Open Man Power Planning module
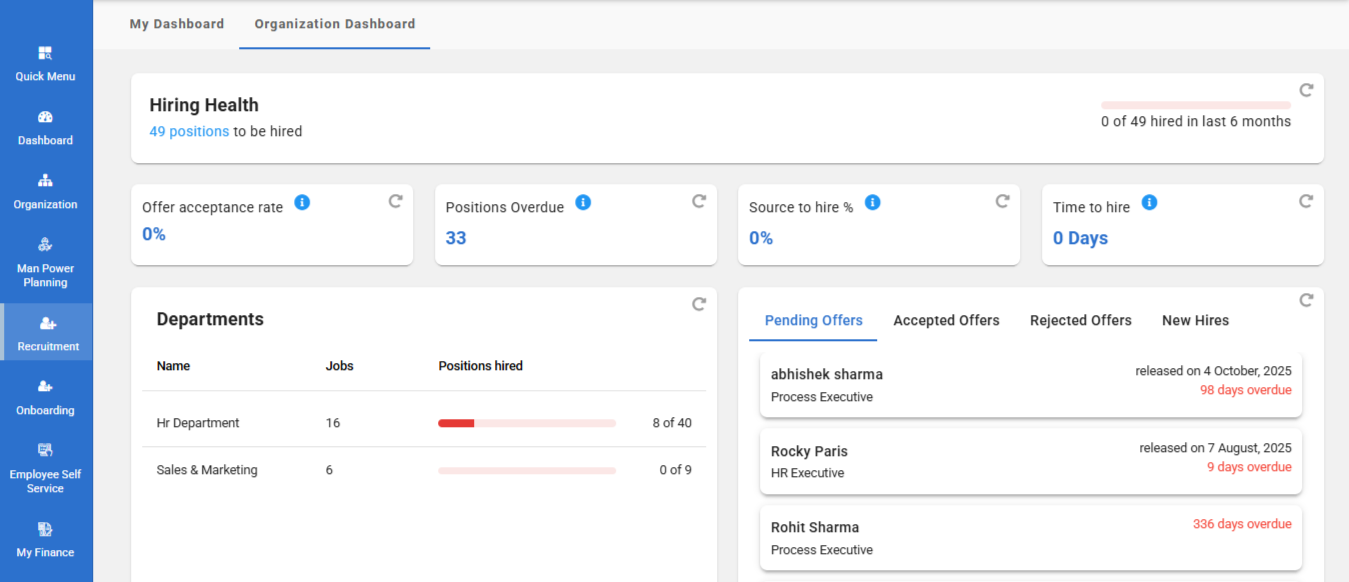 point(45,246)
